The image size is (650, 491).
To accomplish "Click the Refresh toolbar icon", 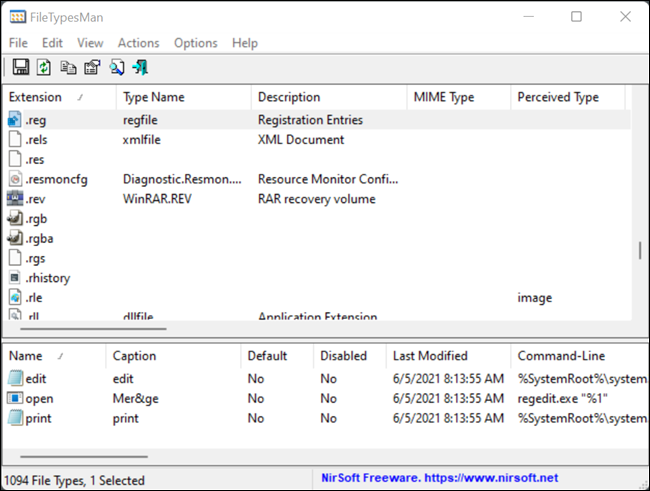I will tap(44, 67).
